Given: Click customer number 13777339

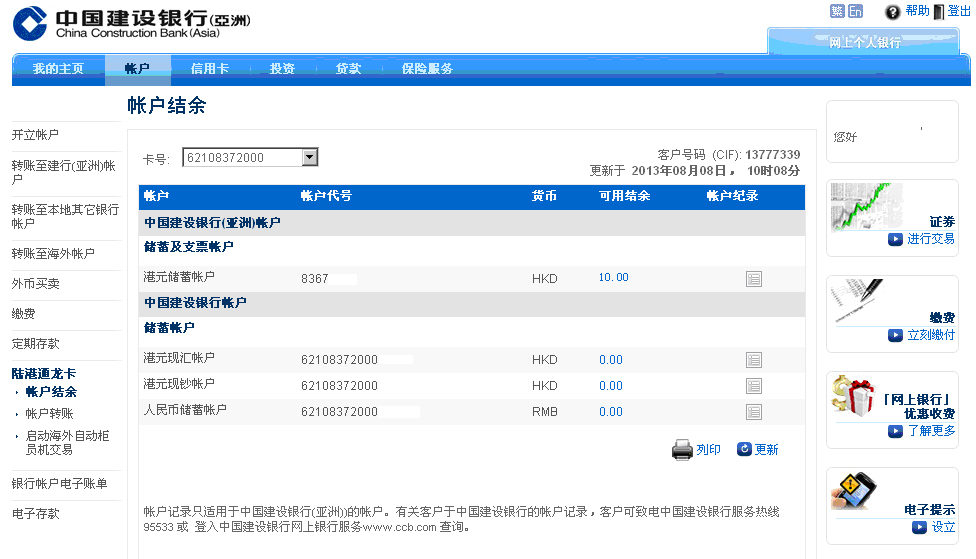Looking at the screenshot, I should (x=772, y=154).
